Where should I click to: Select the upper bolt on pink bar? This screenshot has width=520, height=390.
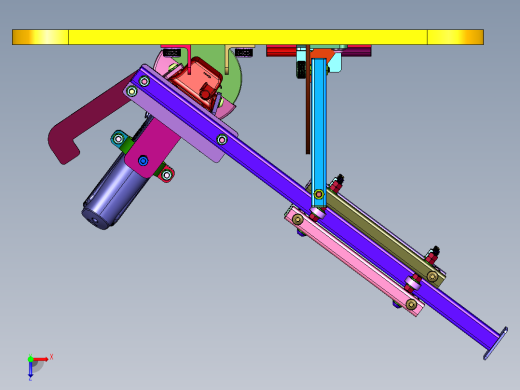click(297, 219)
